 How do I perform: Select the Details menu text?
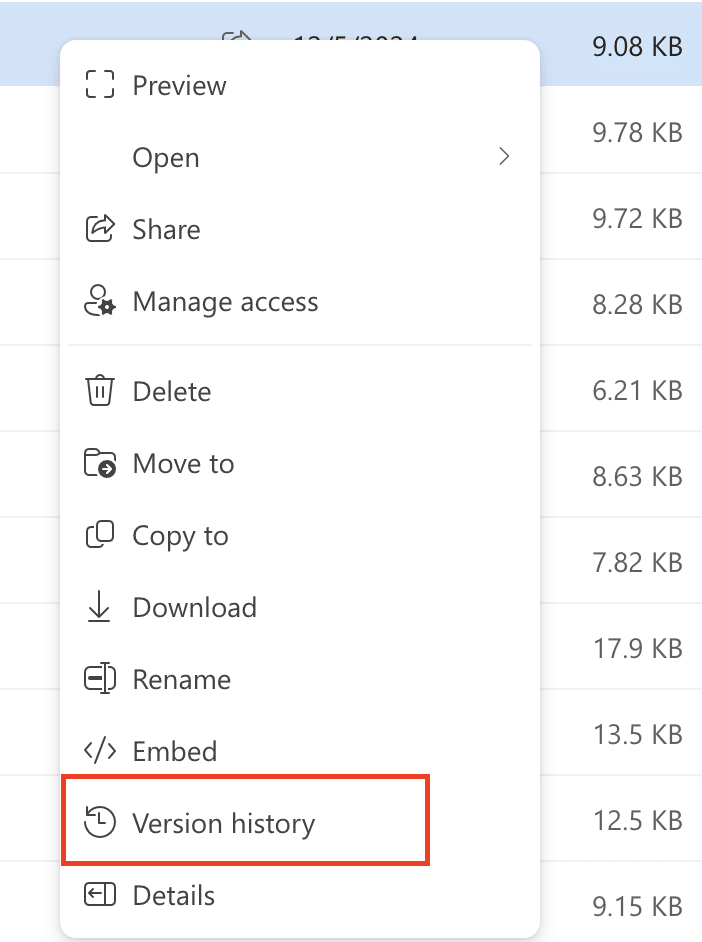point(174,895)
